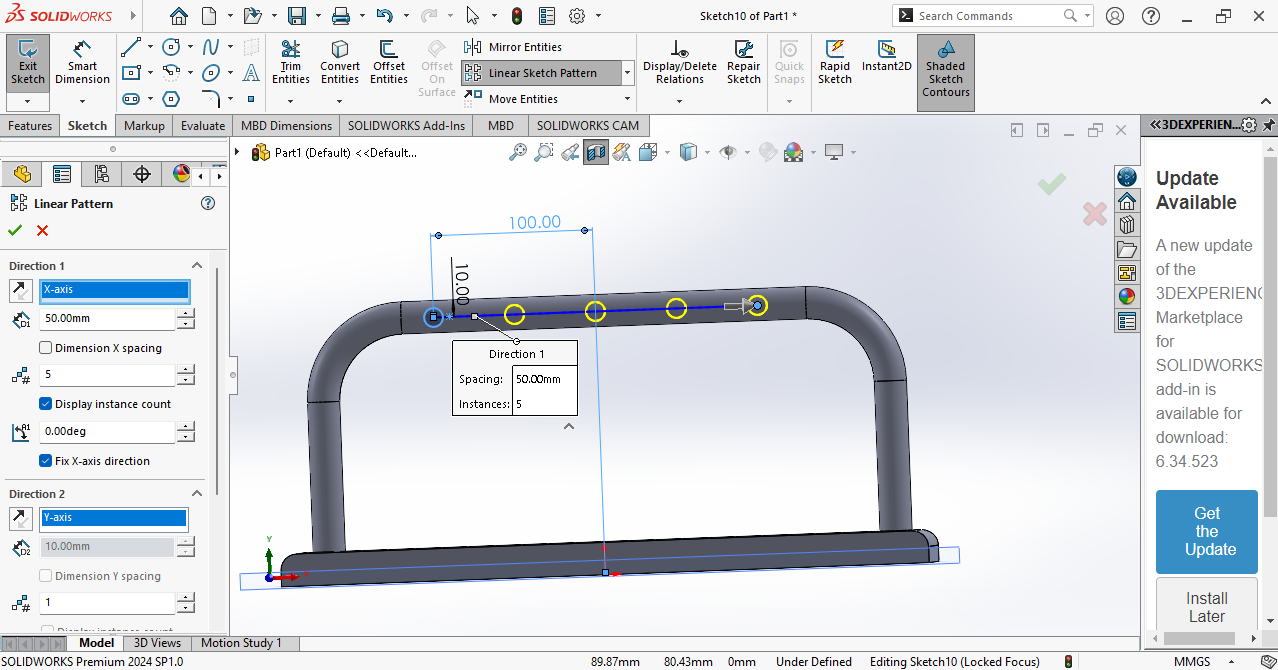The width and height of the screenshot is (1278, 670).
Task: Click Get the Update button
Action: (x=1207, y=531)
